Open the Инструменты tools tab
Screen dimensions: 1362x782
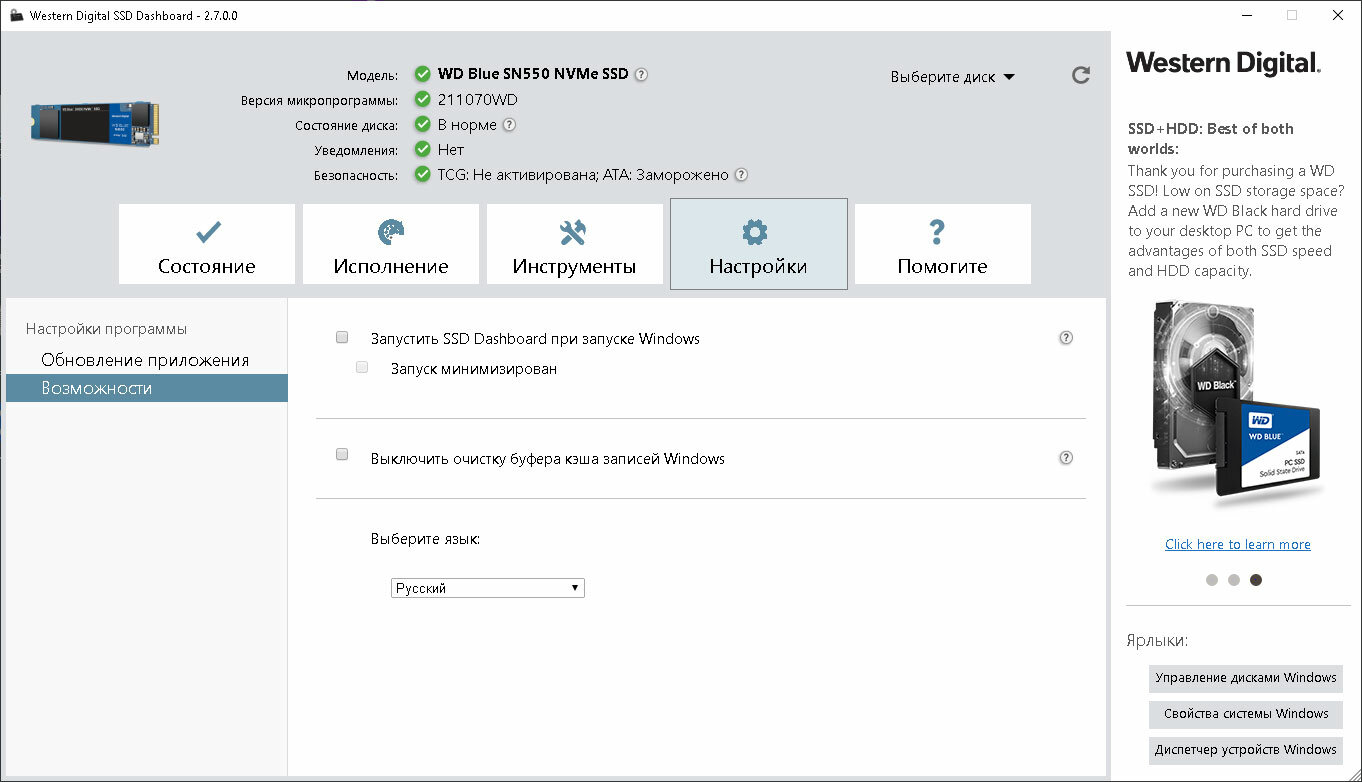coord(574,243)
